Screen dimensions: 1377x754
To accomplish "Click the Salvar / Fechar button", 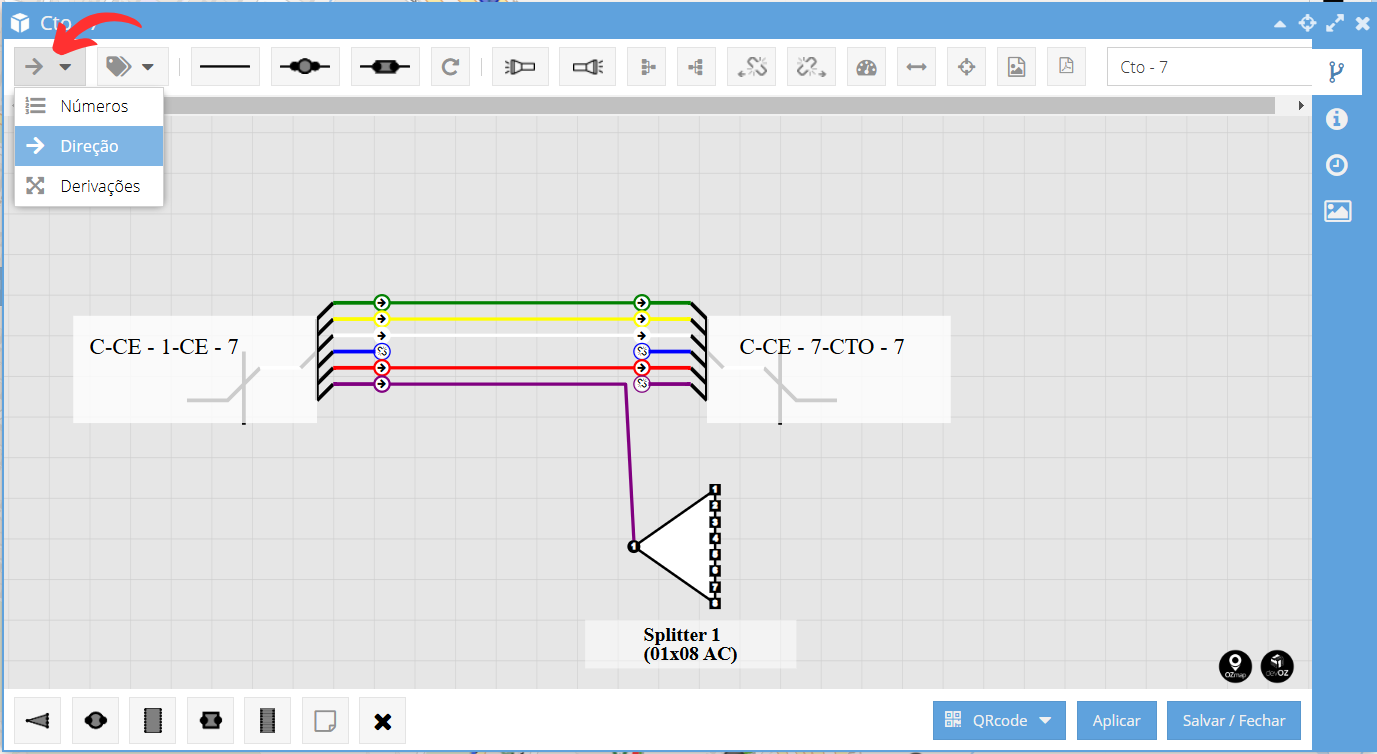I will click(x=1233, y=720).
